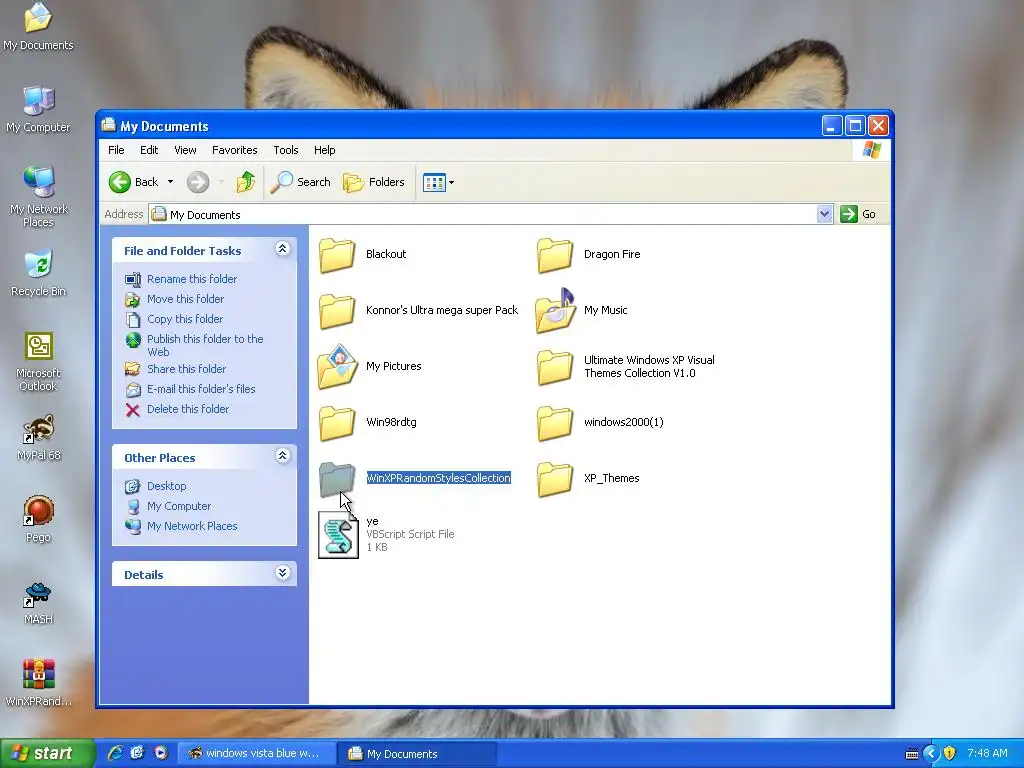This screenshot has height=768, width=1024.
Task: Show hidden tray icons arrow
Action: pyautogui.click(x=931, y=754)
